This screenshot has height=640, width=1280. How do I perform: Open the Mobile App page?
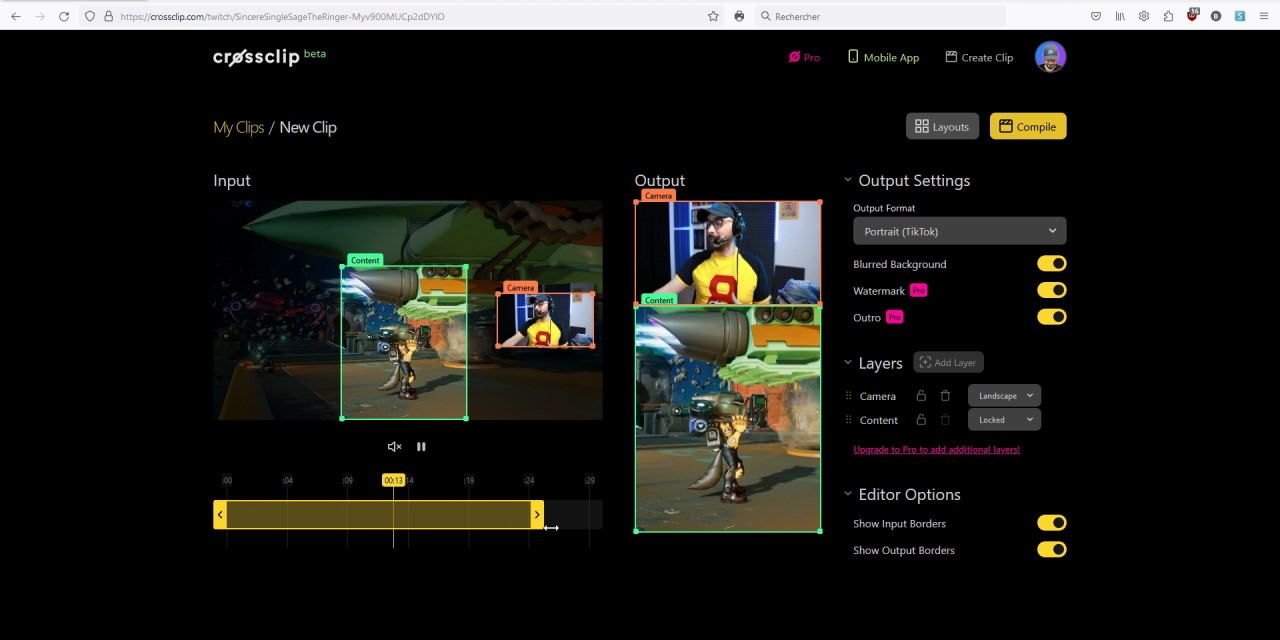pyautogui.click(x=883, y=58)
